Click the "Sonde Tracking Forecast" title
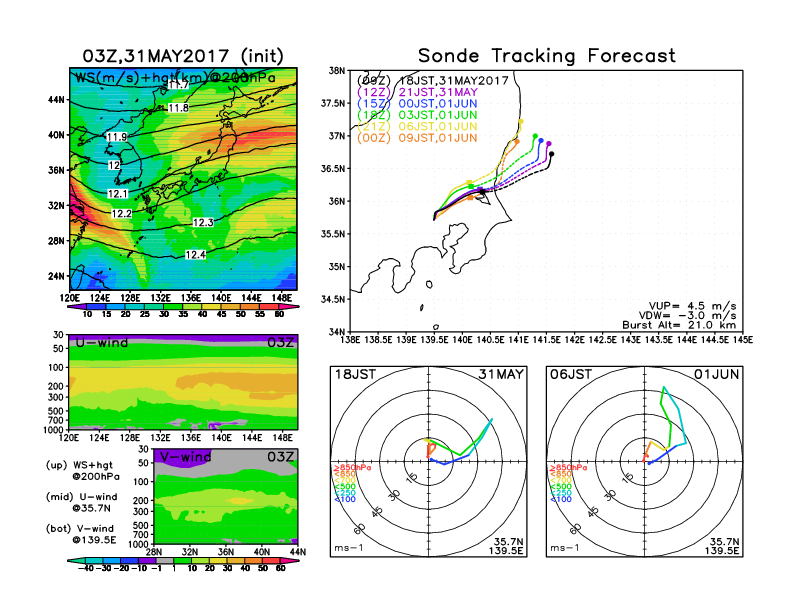 coord(547,56)
